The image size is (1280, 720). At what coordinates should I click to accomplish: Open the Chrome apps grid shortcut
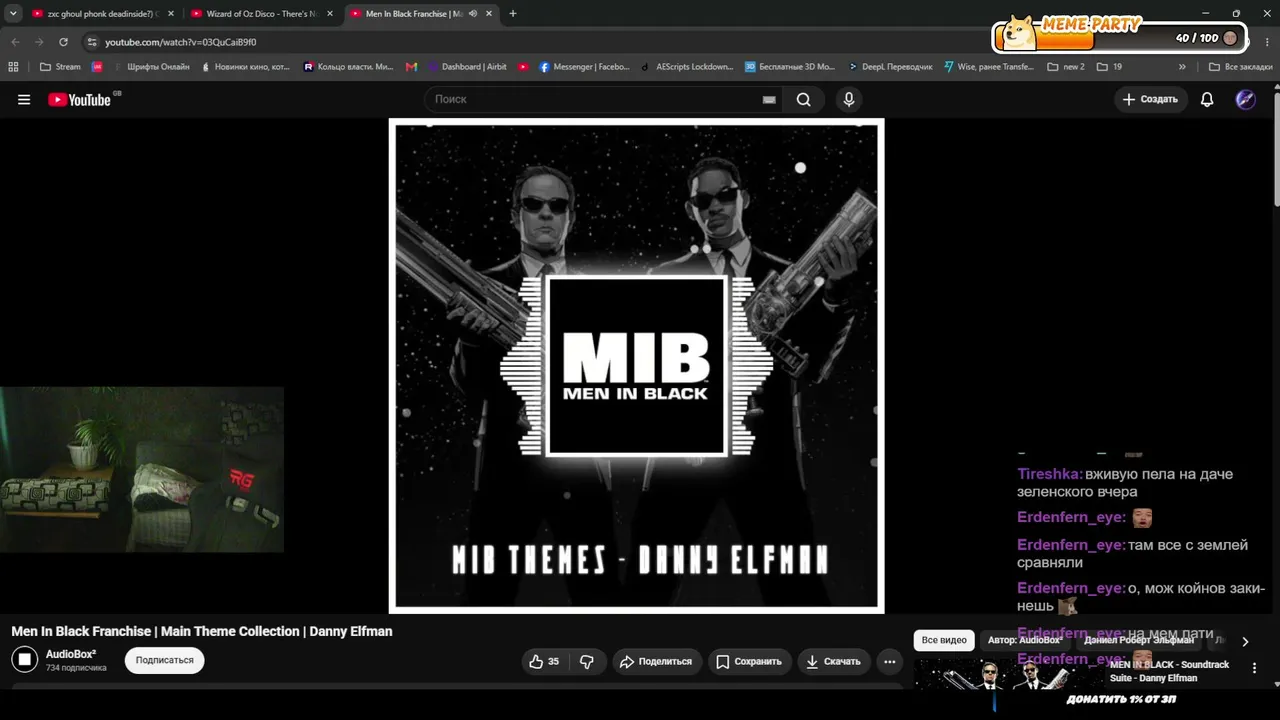(x=13, y=67)
